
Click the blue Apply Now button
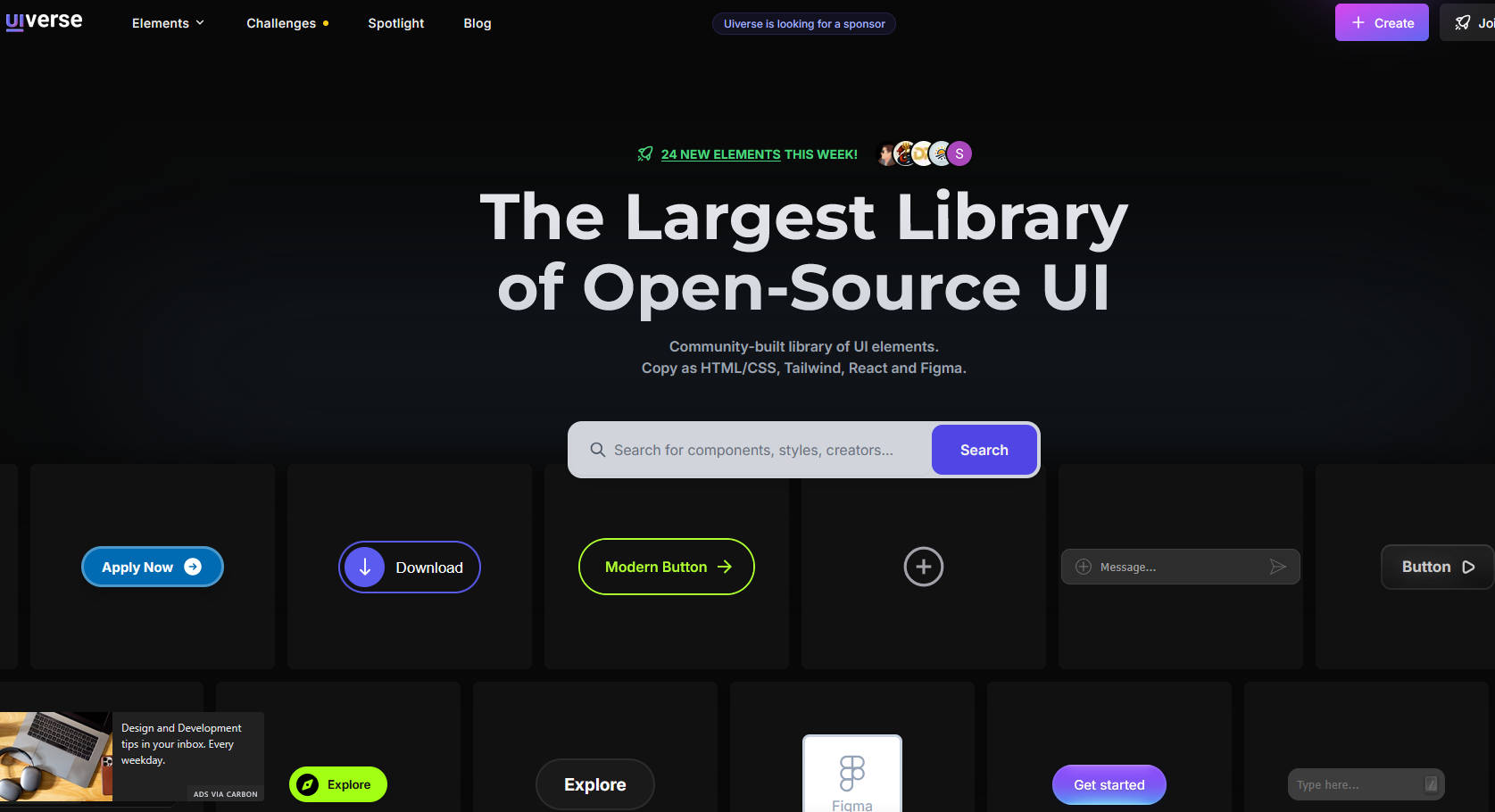tap(152, 567)
